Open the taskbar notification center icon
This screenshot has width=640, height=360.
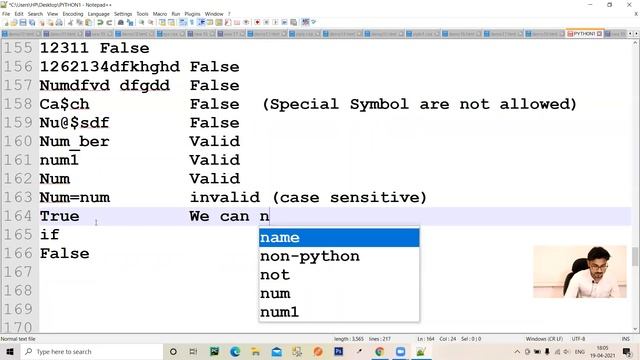click(x=627, y=351)
